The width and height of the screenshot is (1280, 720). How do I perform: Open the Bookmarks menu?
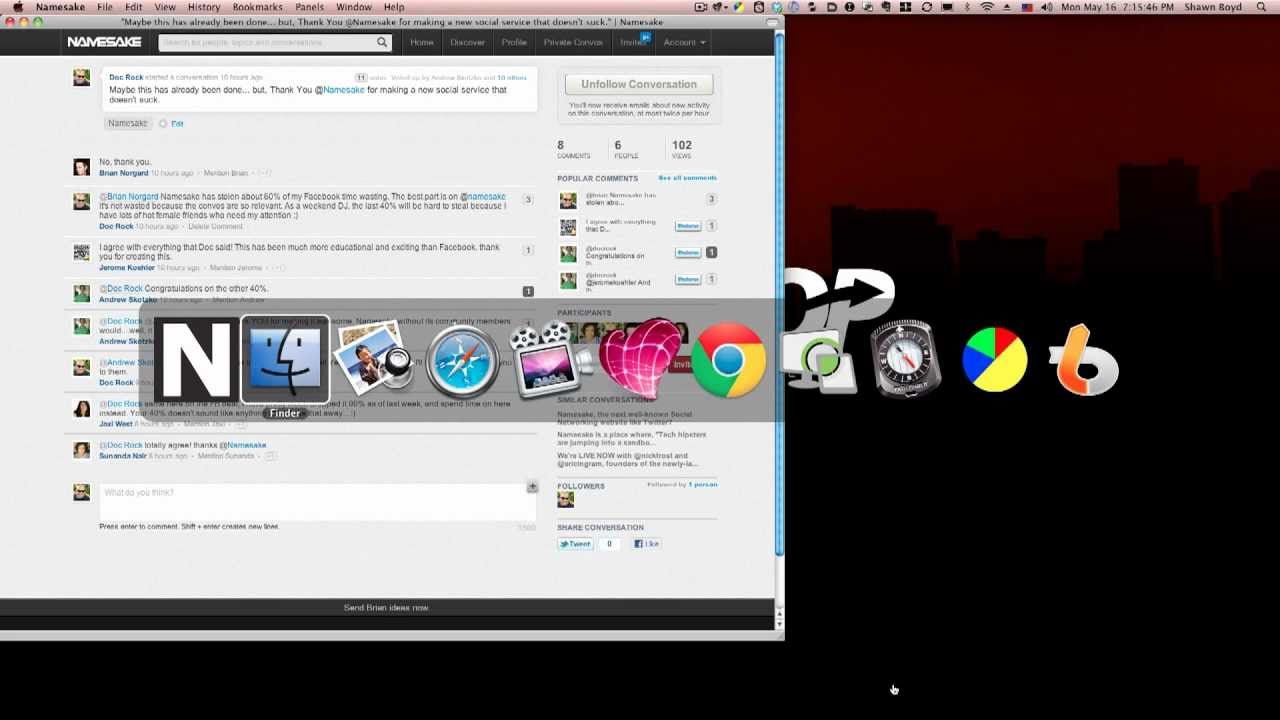[x=257, y=7]
